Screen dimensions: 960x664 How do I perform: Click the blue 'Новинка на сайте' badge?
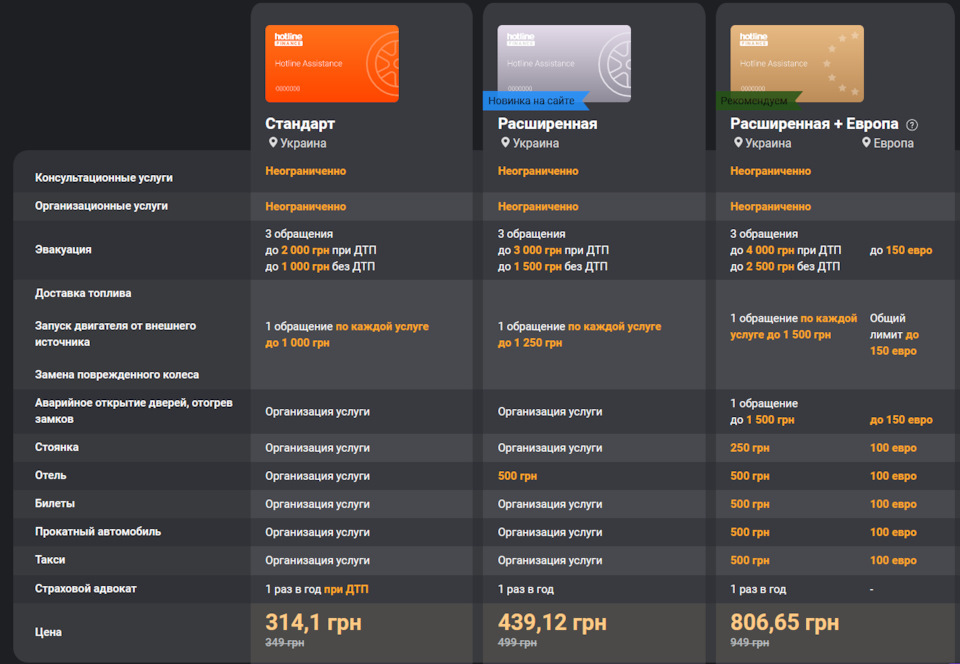coord(535,101)
